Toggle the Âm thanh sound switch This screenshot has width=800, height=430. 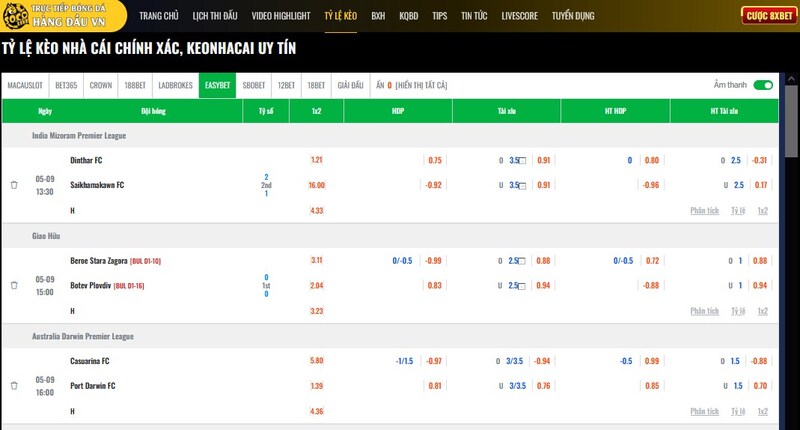763,85
